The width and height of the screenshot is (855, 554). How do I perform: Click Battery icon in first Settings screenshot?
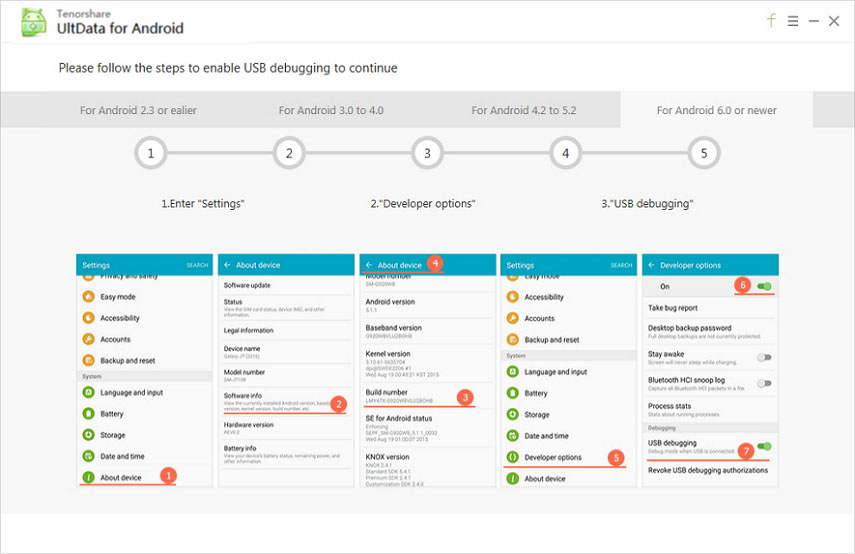pyautogui.click(x=88, y=413)
